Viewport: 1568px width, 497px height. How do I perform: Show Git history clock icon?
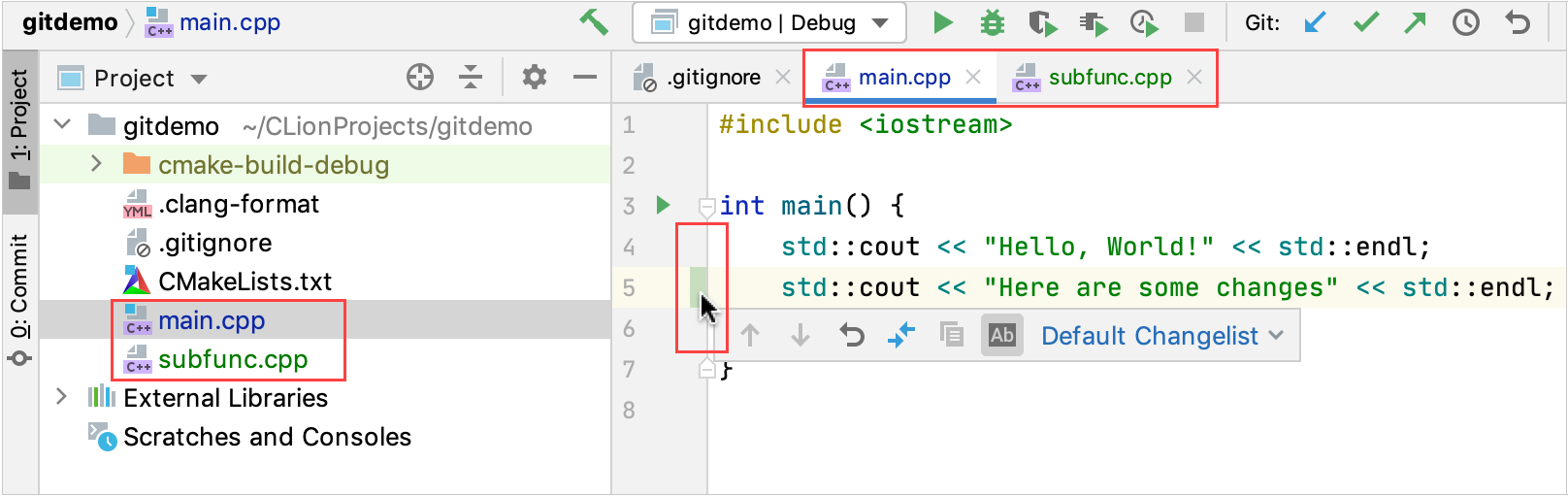tap(1465, 22)
